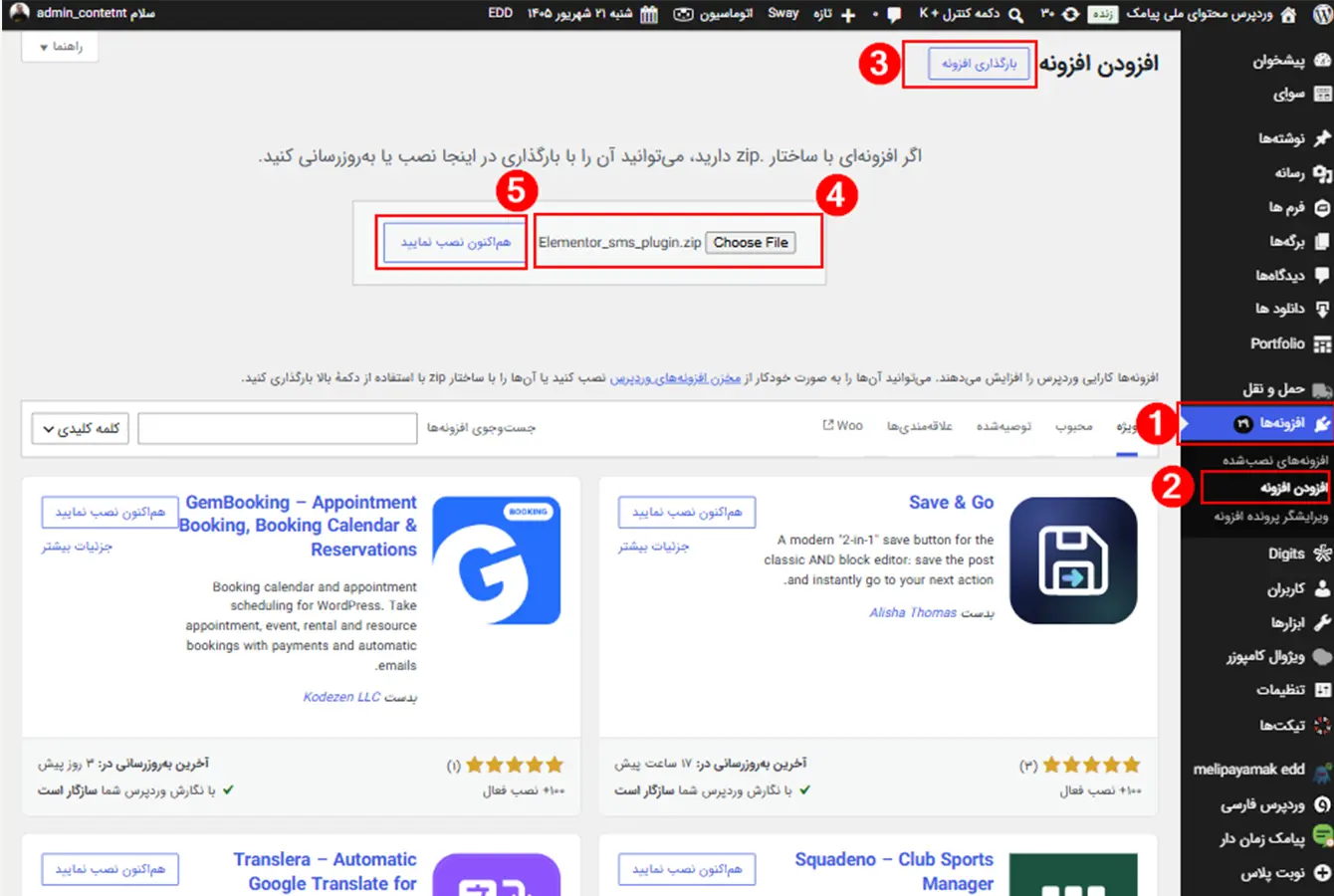Screen dimensions: 1334x896
Task: Click the plus icon for new content
Action: tap(848, 15)
